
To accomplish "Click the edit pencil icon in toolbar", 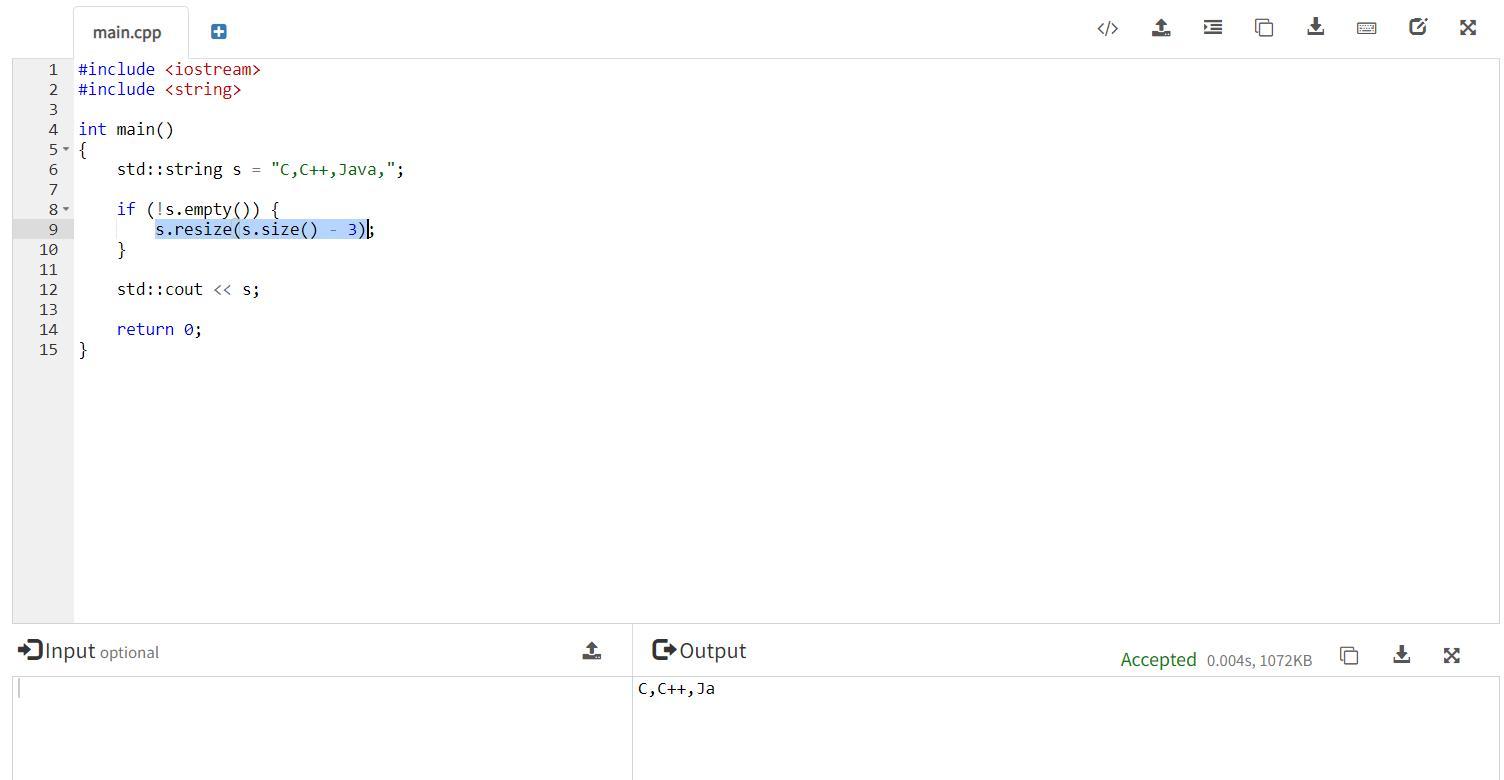I will pyautogui.click(x=1418, y=28).
